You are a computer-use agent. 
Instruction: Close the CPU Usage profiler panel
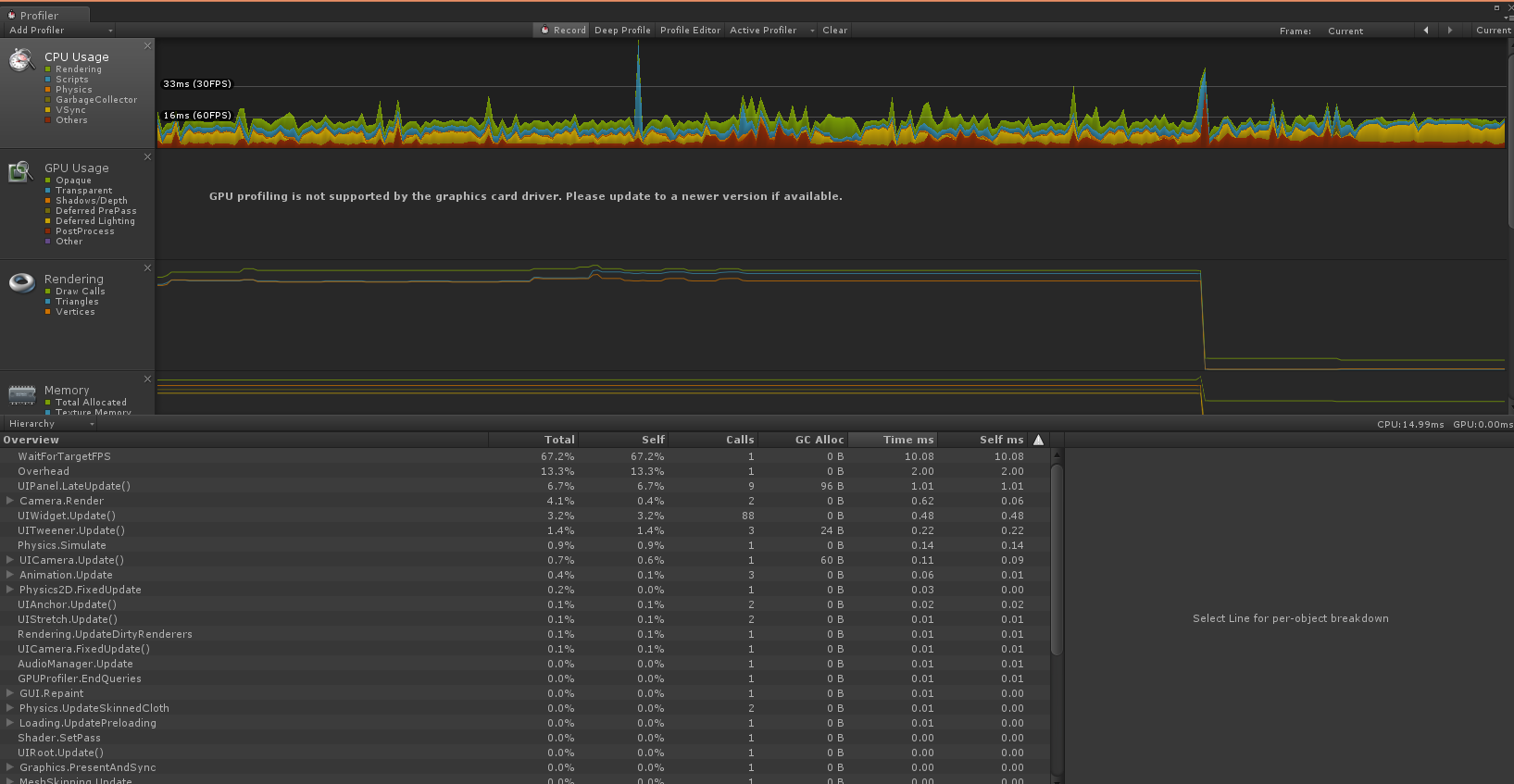[x=147, y=45]
